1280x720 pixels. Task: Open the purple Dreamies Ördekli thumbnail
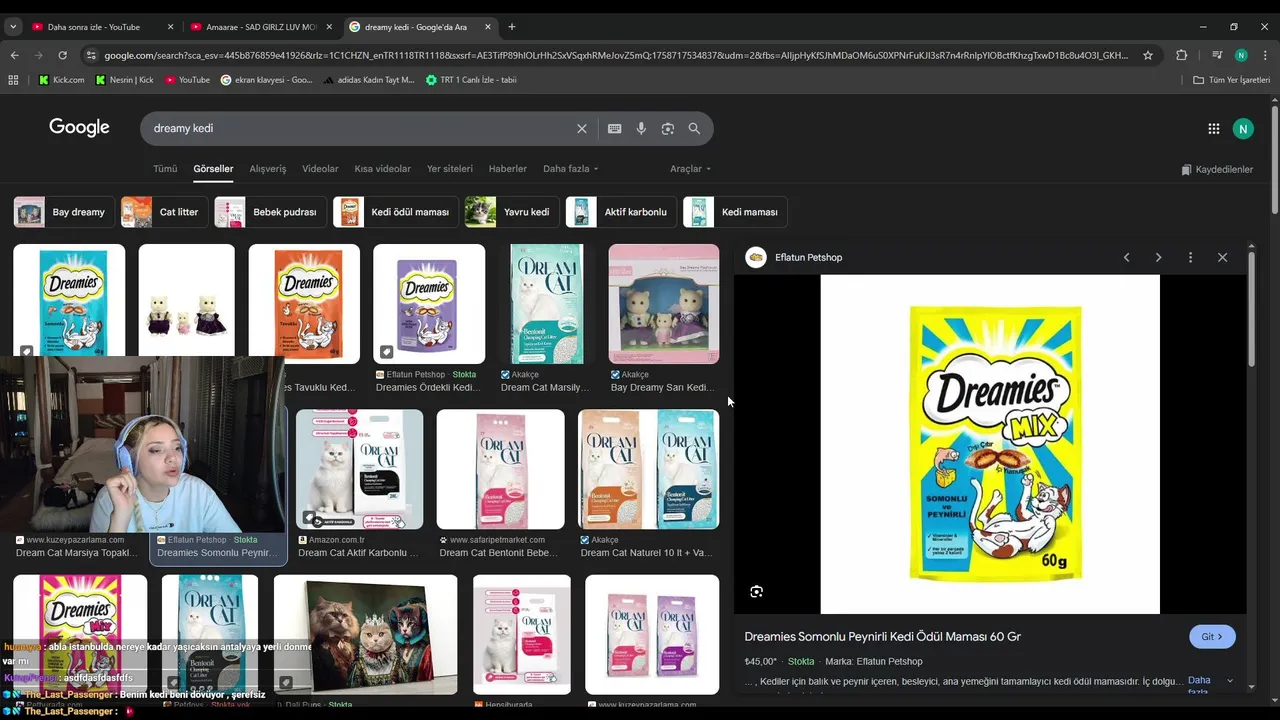429,304
